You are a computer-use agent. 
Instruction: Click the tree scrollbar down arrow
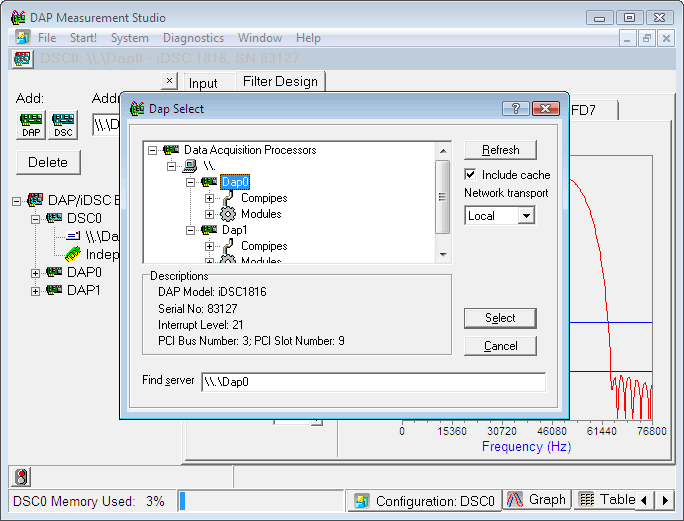click(443, 254)
